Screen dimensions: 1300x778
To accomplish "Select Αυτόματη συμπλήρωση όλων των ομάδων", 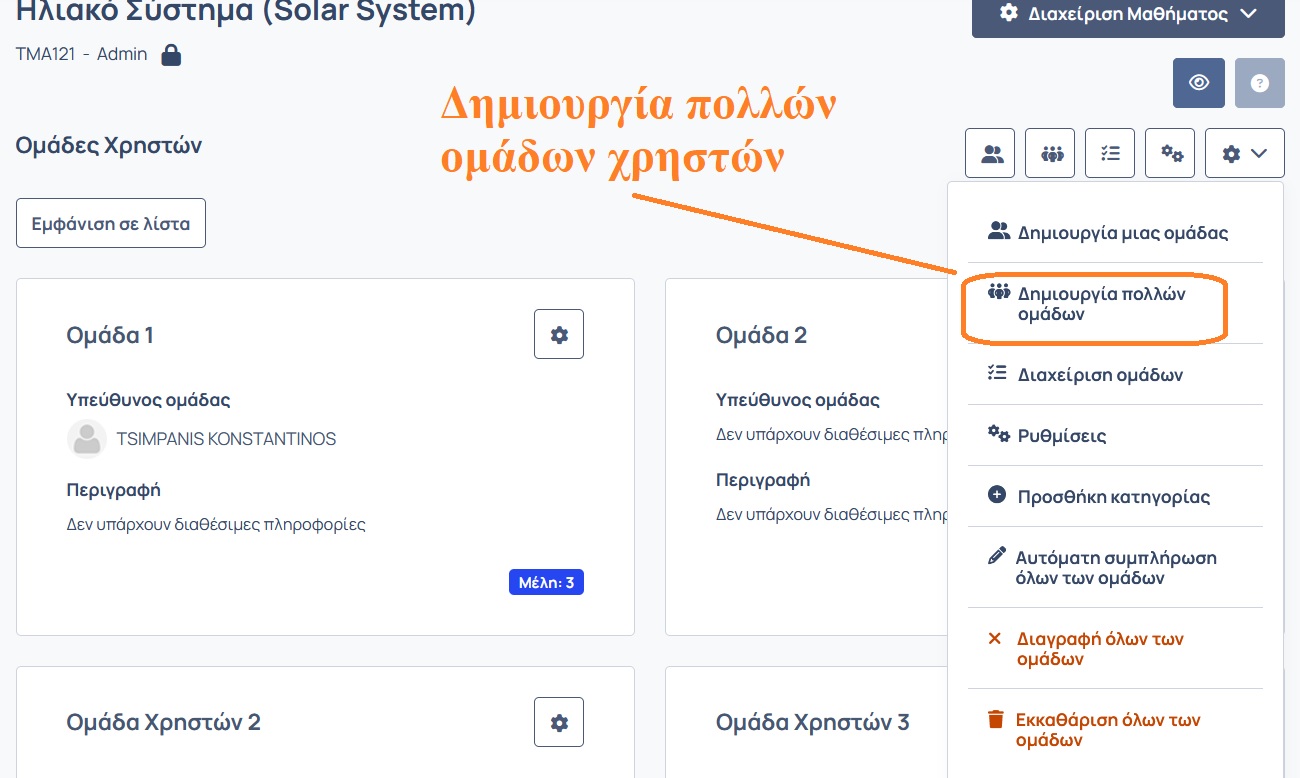I will pyautogui.click(x=1115, y=568).
